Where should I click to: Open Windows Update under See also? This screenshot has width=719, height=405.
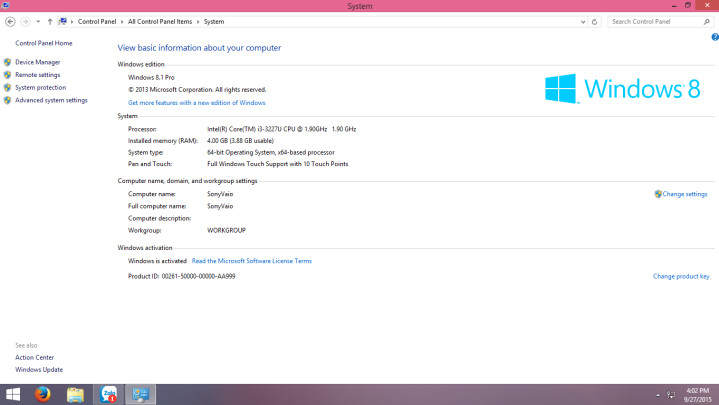39,369
